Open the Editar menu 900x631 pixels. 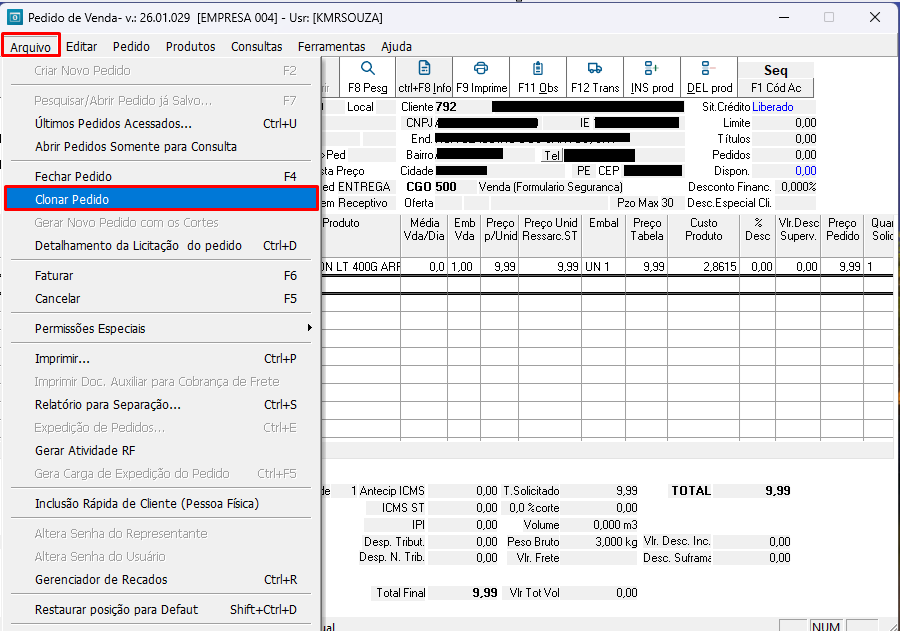pyautogui.click(x=82, y=47)
